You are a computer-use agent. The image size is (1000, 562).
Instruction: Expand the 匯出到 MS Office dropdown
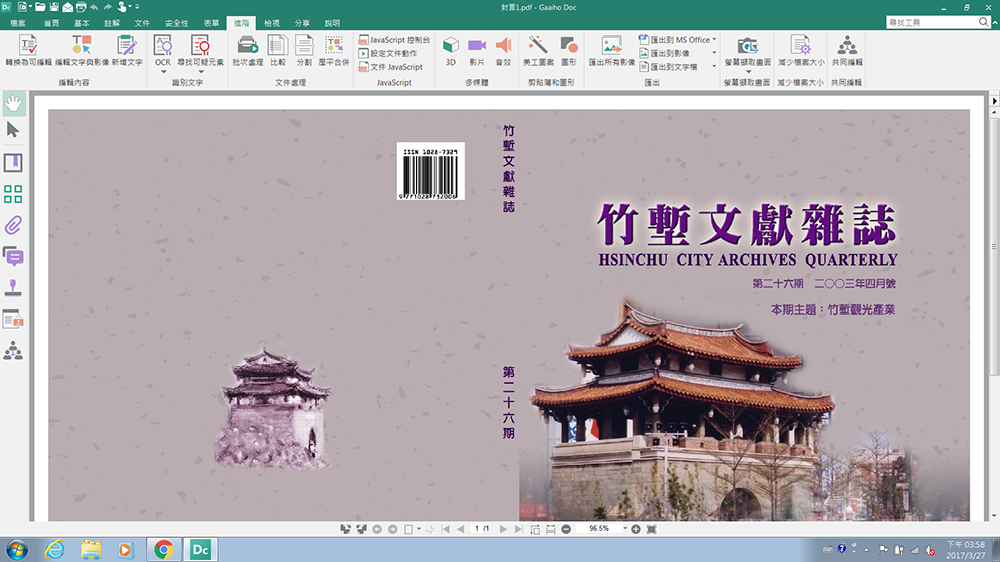(715, 40)
